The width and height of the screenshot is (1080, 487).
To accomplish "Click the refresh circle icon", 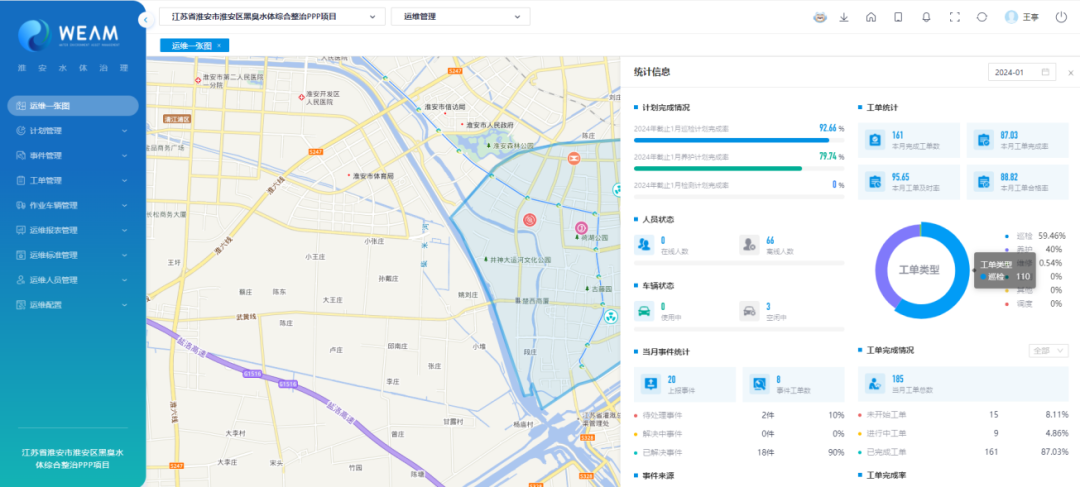I will (x=982, y=17).
